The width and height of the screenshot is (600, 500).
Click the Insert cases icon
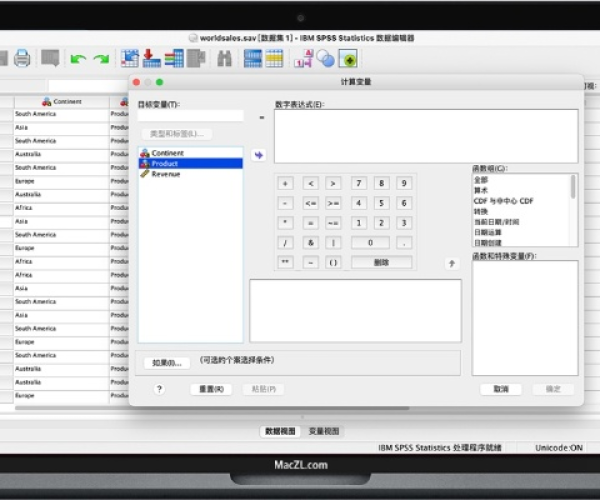click(x=253, y=58)
